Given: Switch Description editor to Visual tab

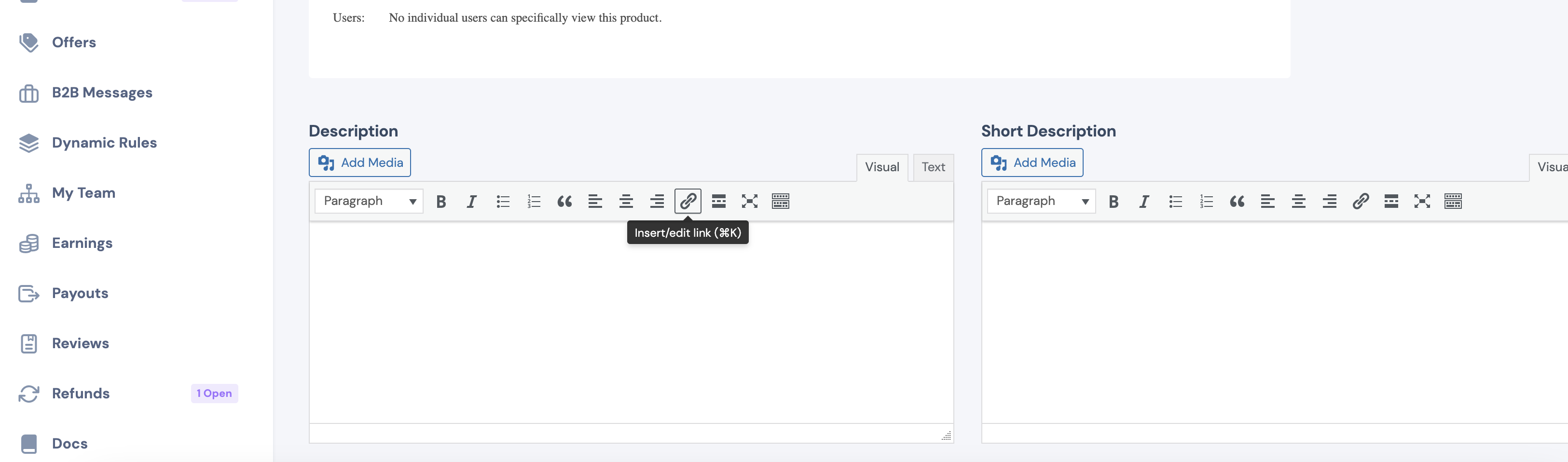Looking at the screenshot, I should [x=882, y=167].
